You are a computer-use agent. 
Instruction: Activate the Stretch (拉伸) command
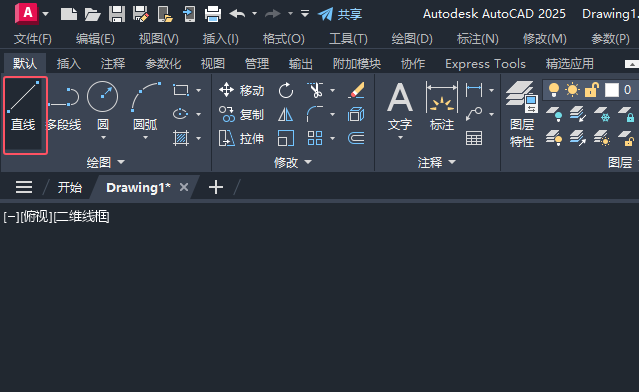pos(241,139)
